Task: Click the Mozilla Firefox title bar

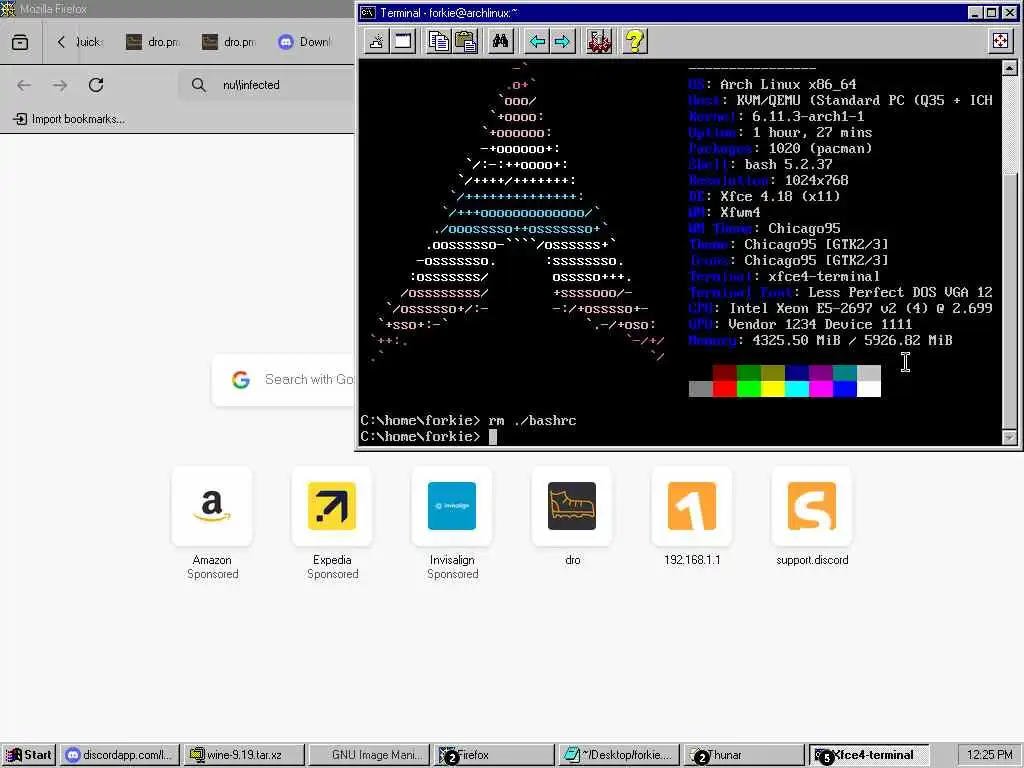Action: [178, 9]
